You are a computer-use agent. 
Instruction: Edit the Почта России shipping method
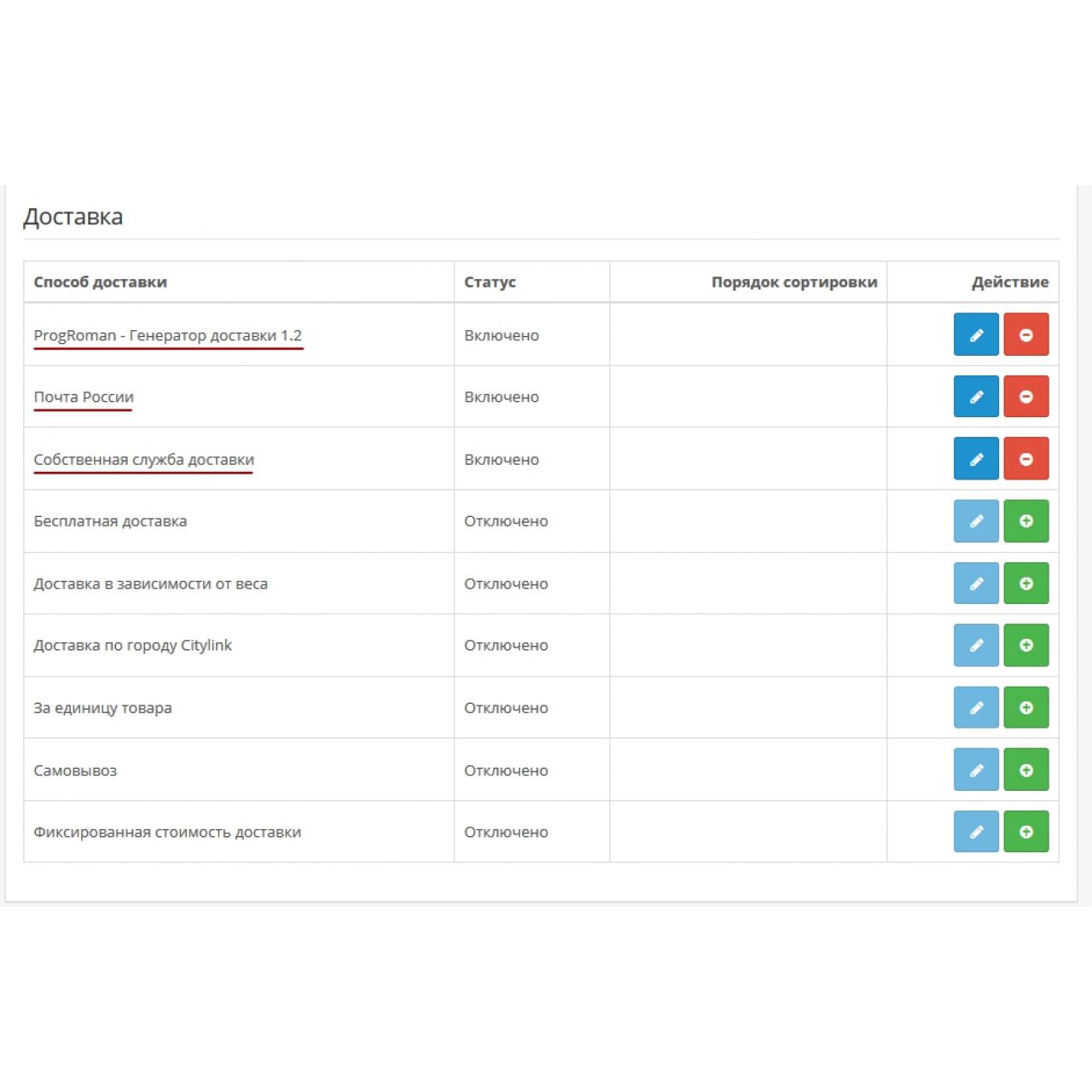coord(976,397)
